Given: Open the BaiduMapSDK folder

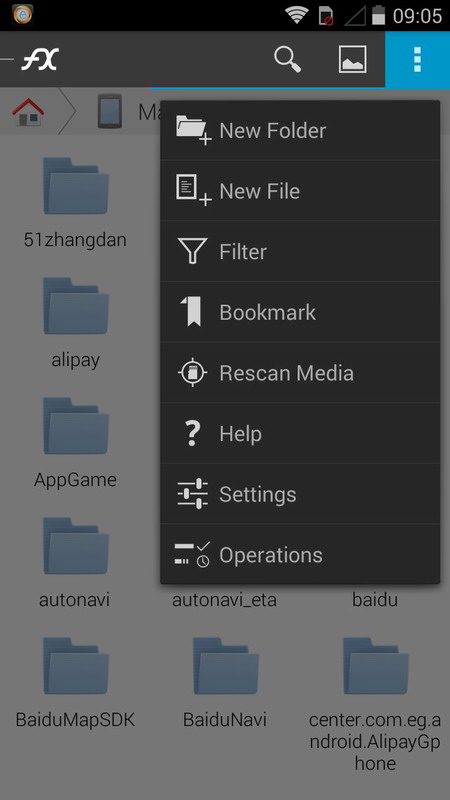Looking at the screenshot, I should point(76,683).
